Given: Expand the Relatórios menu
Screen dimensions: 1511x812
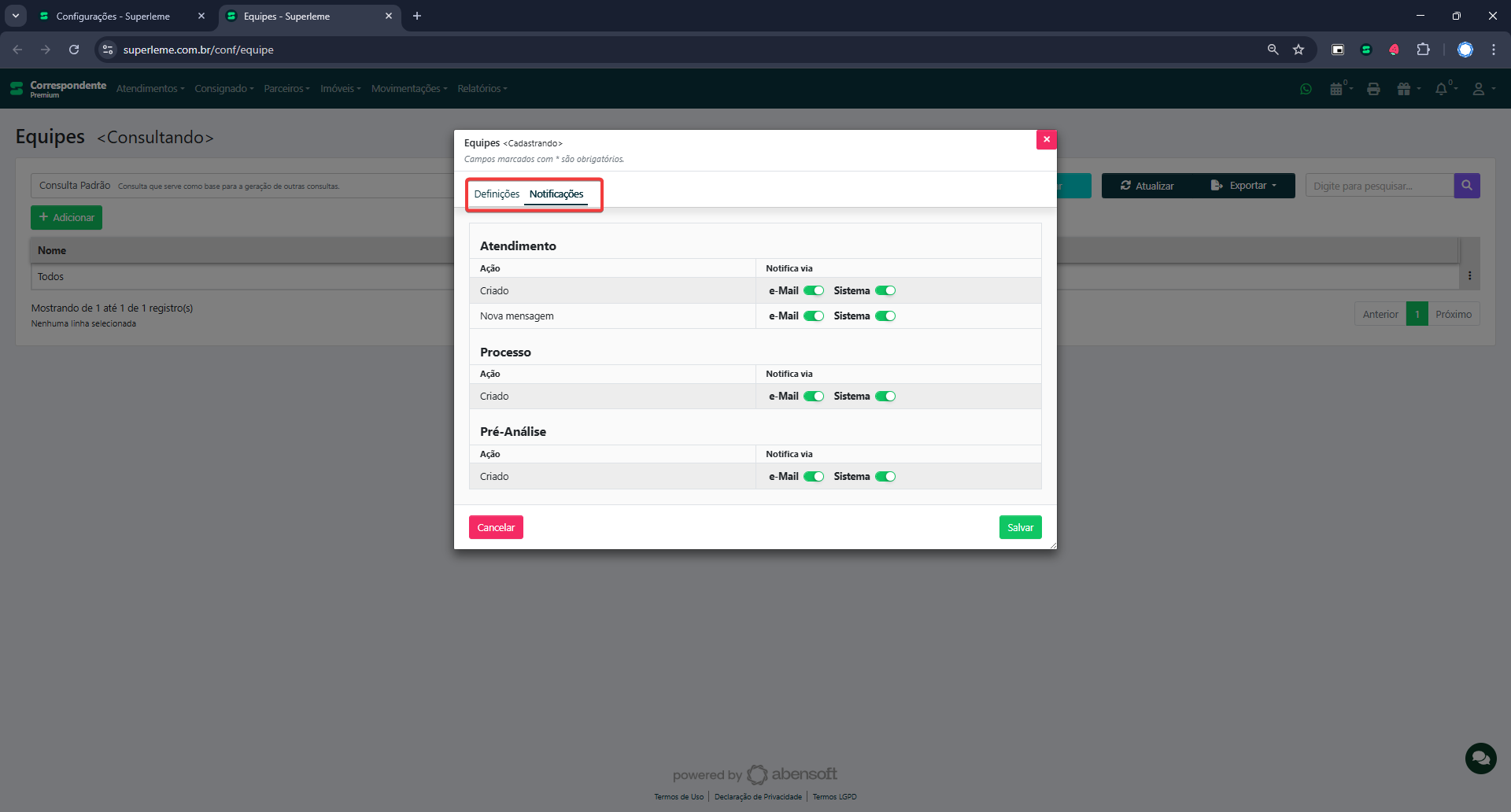Looking at the screenshot, I should (482, 89).
